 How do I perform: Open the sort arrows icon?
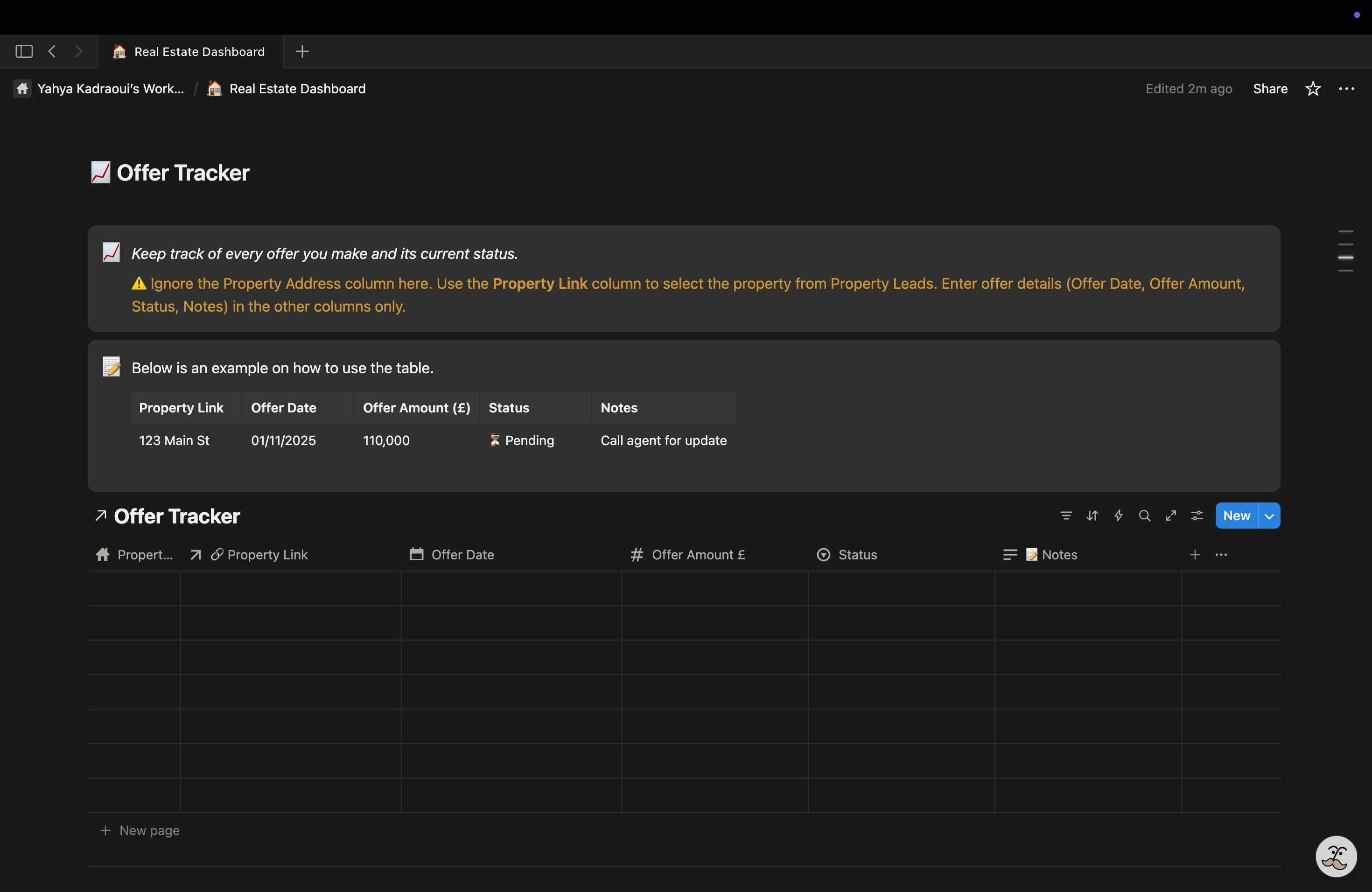pyautogui.click(x=1092, y=516)
